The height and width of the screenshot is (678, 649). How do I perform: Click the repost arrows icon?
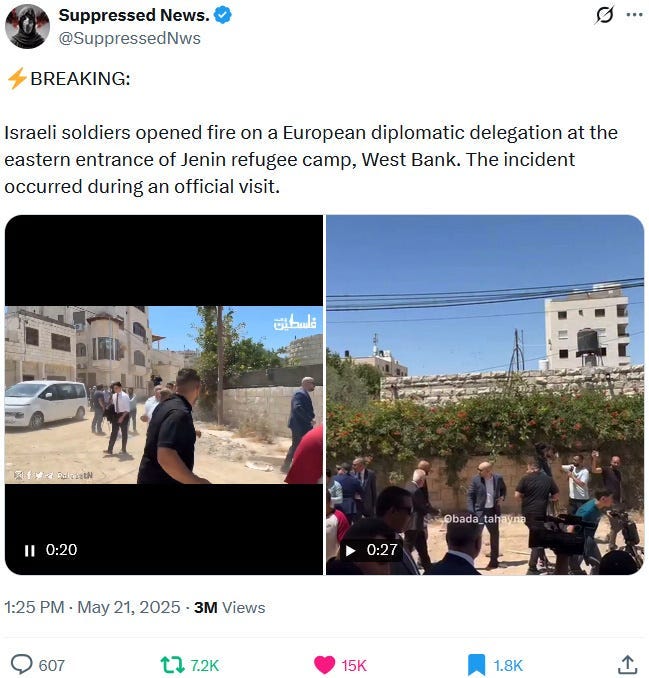(173, 665)
